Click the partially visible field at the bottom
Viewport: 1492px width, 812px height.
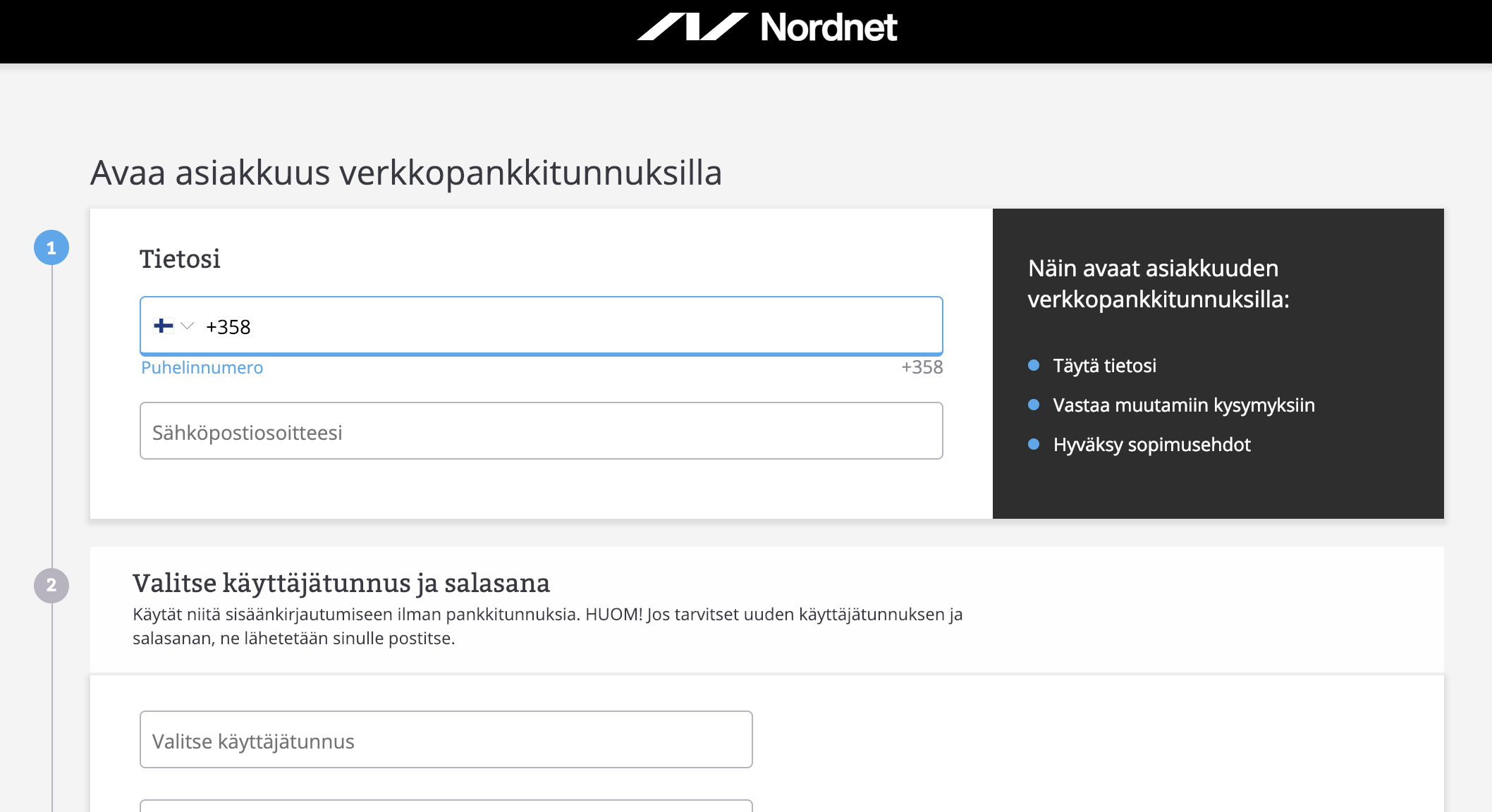[446, 806]
